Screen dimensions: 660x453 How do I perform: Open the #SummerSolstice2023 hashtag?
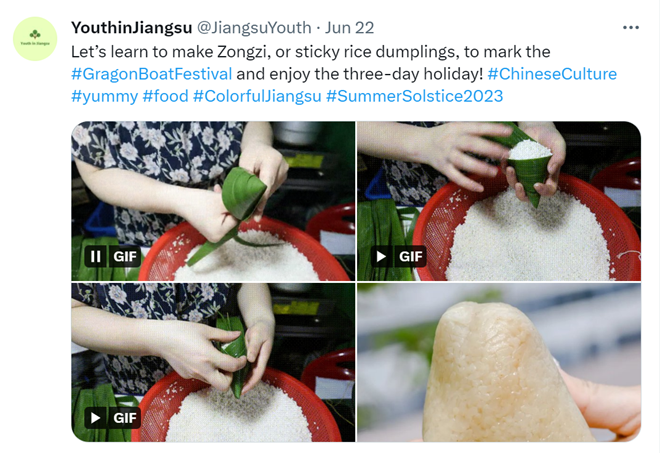(415, 96)
